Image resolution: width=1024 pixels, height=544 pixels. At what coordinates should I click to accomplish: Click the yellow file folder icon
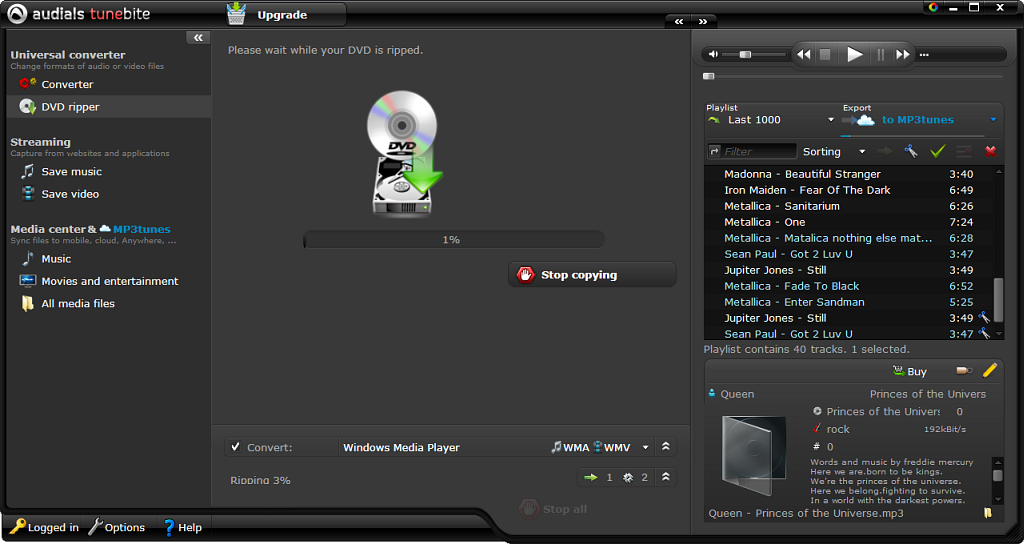(987, 513)
